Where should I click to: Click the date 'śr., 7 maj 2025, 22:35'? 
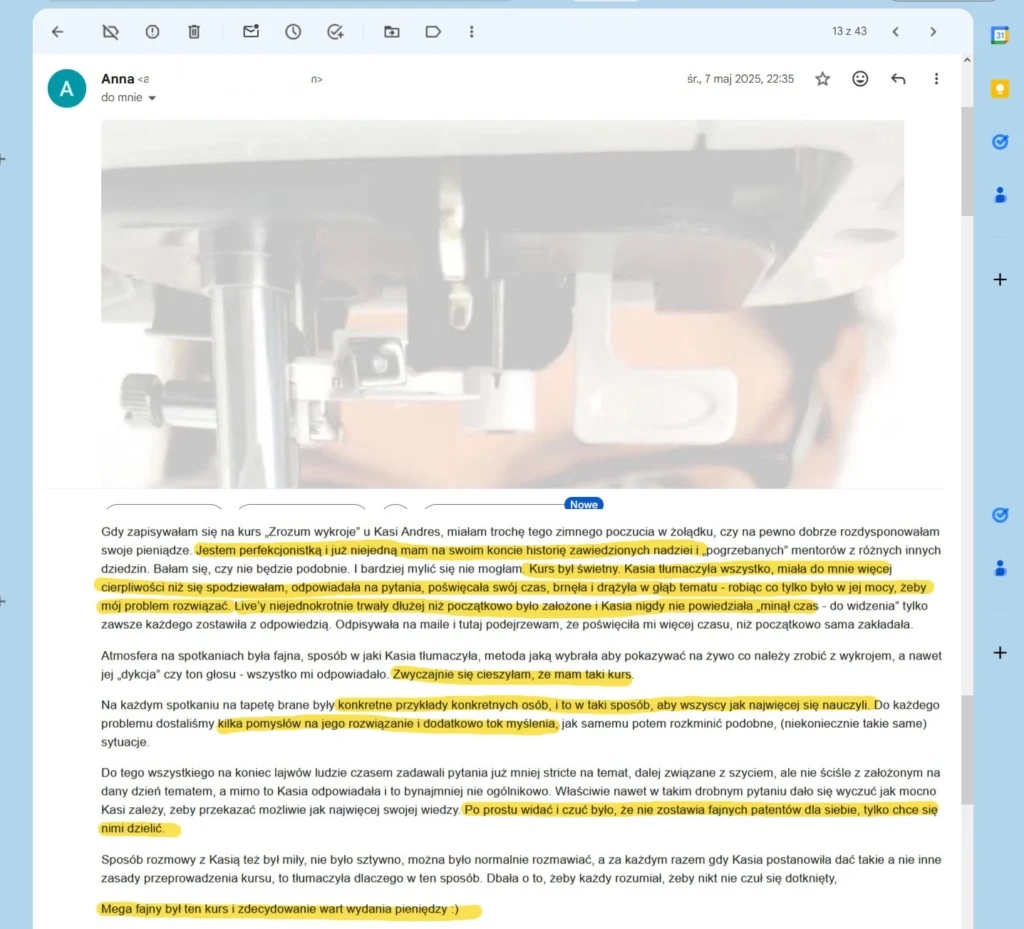[740, 79]
